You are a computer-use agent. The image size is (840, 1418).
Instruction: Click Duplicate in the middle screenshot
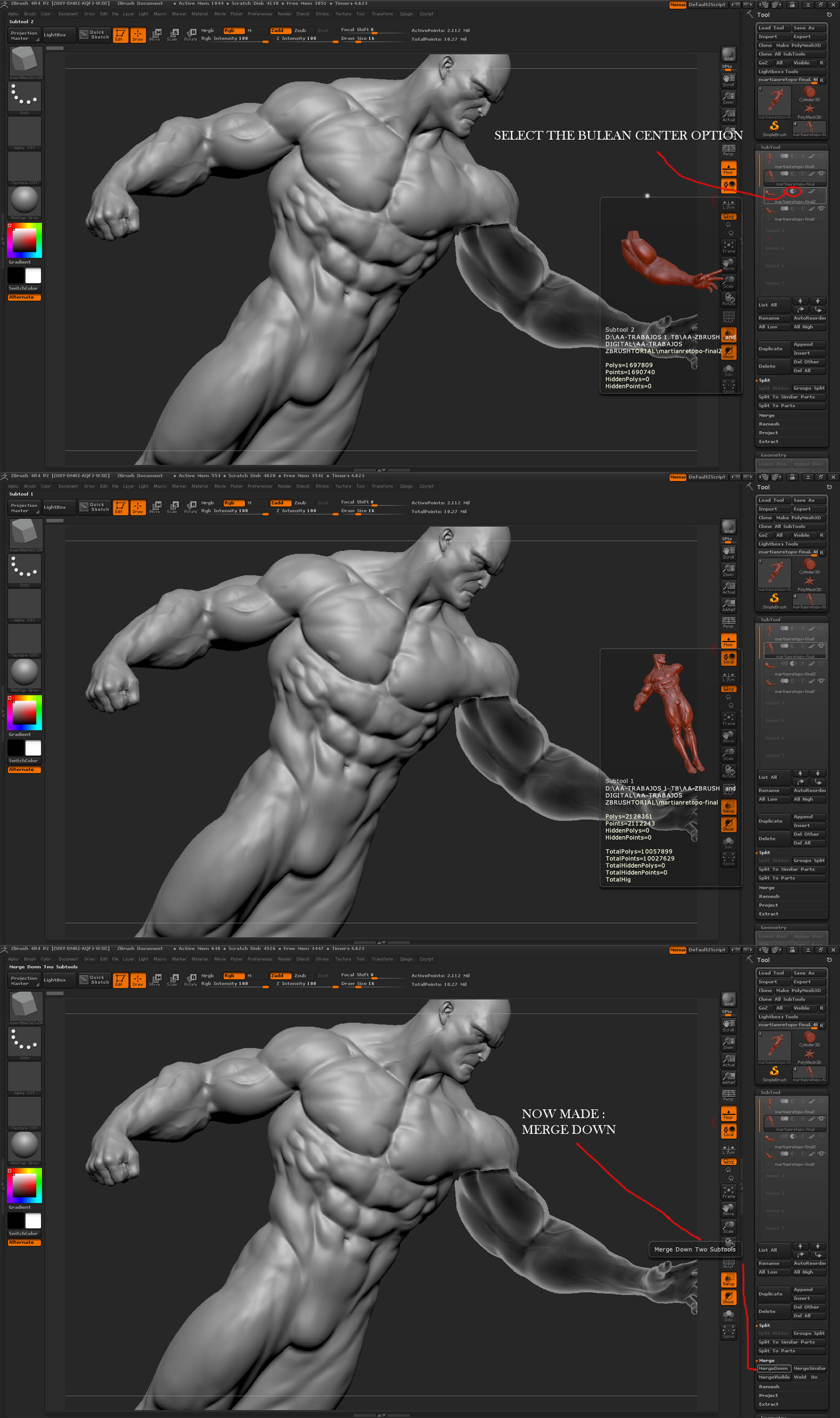pos(773,821)
